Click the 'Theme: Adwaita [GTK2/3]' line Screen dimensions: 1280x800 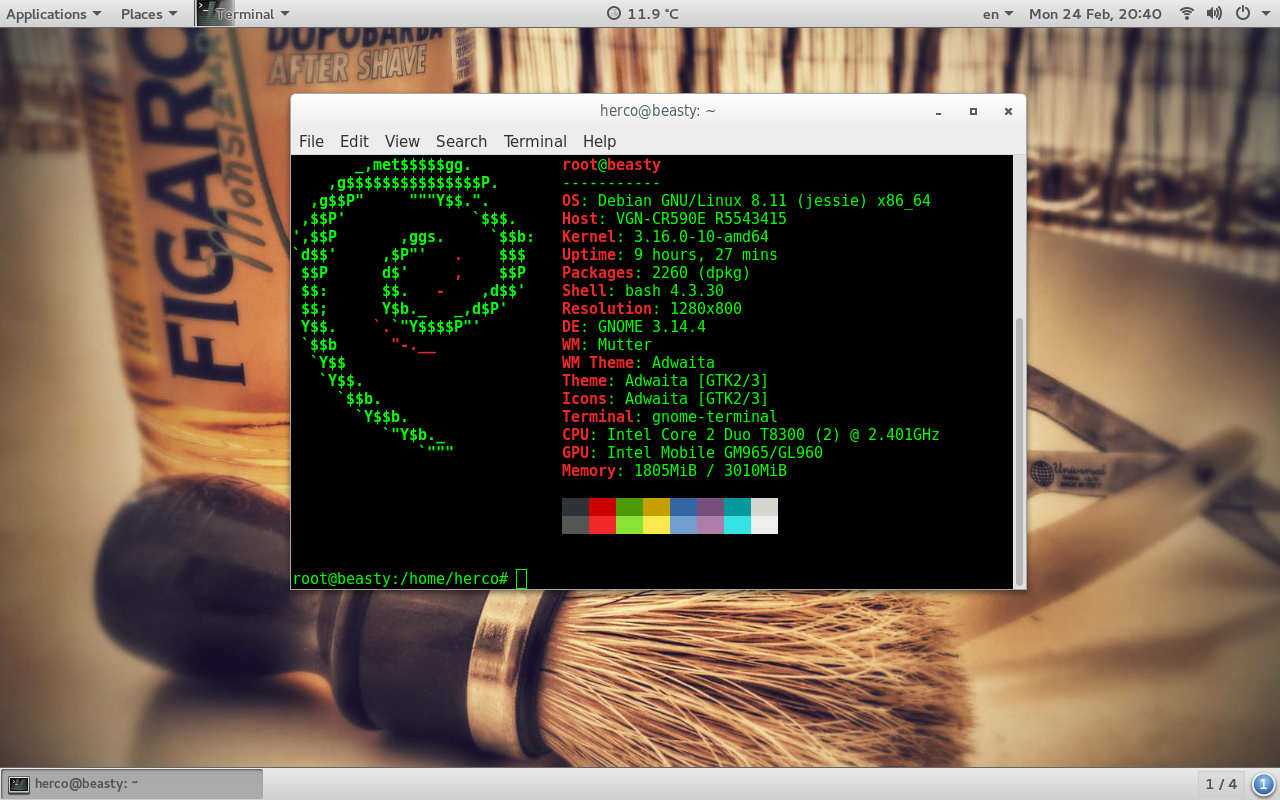[x=665, y=381]
